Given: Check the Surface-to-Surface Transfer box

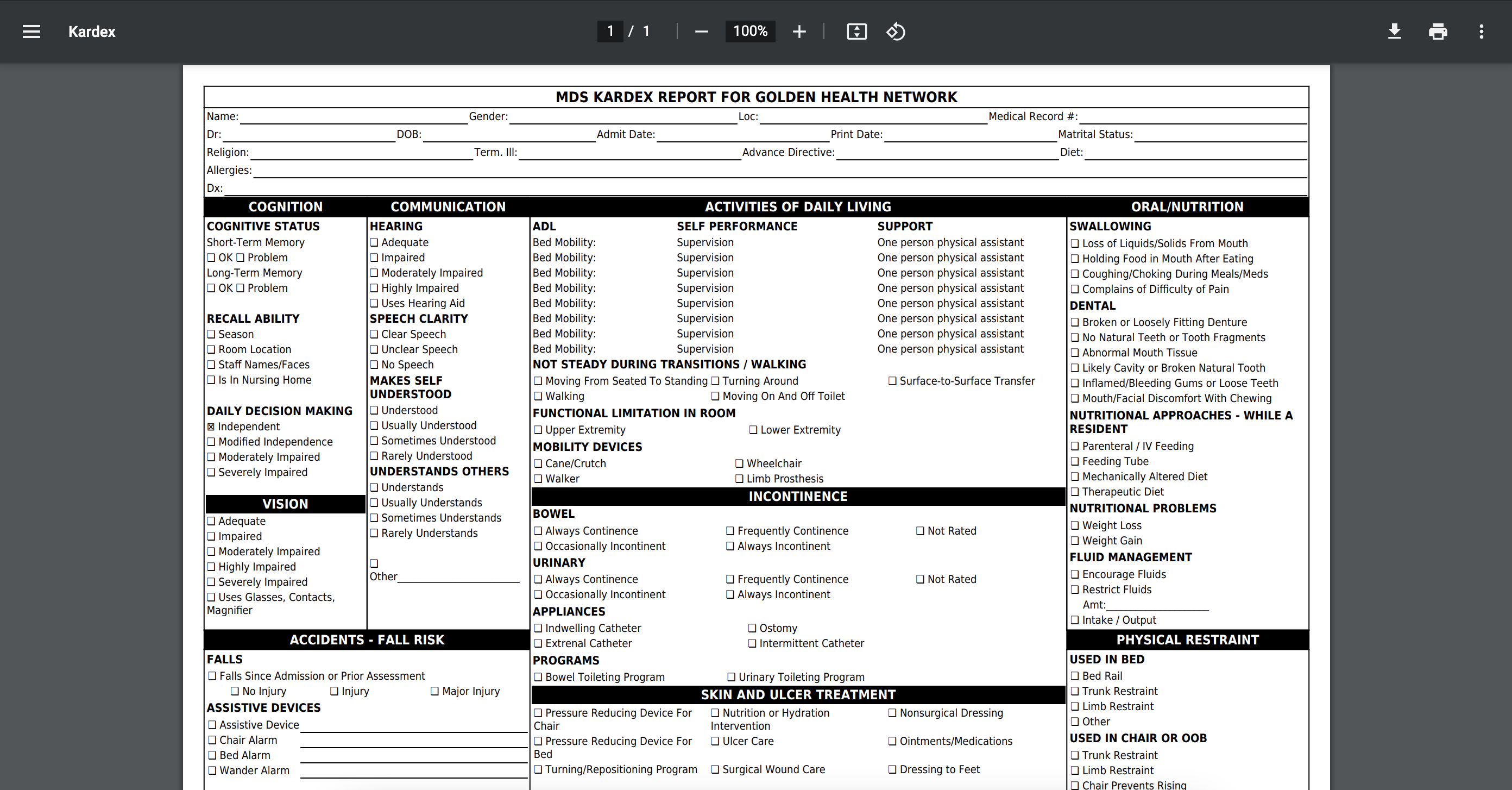Looking at the screenshot, I should 892,381.
